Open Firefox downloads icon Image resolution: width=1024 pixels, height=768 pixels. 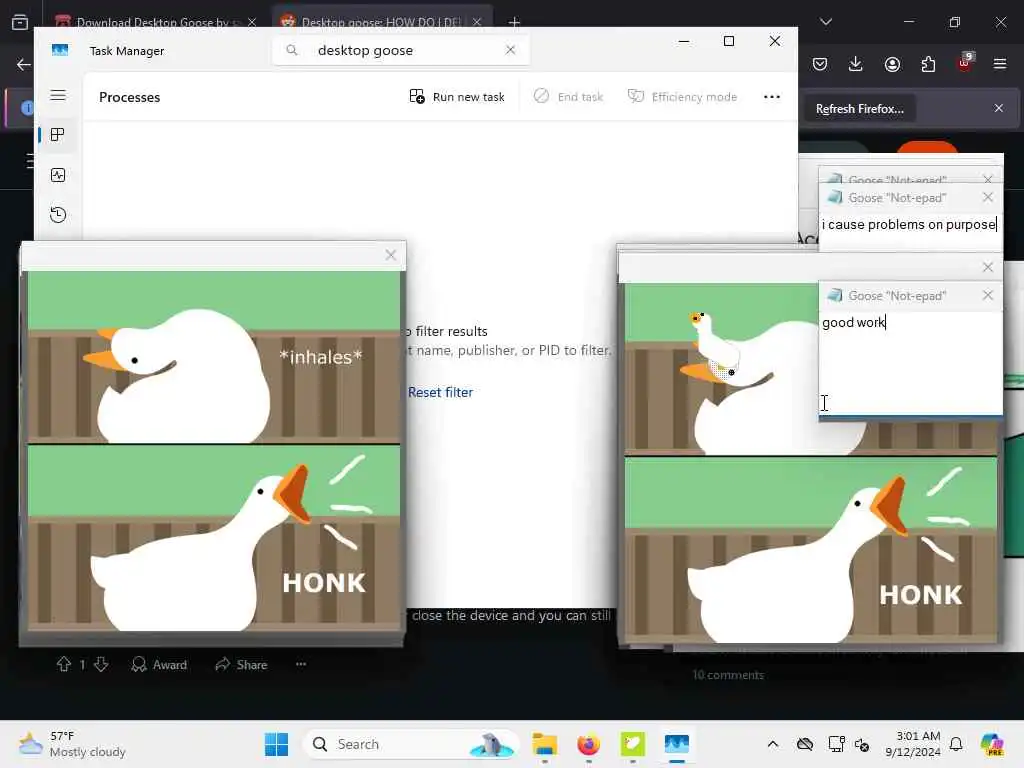point(856,64)
